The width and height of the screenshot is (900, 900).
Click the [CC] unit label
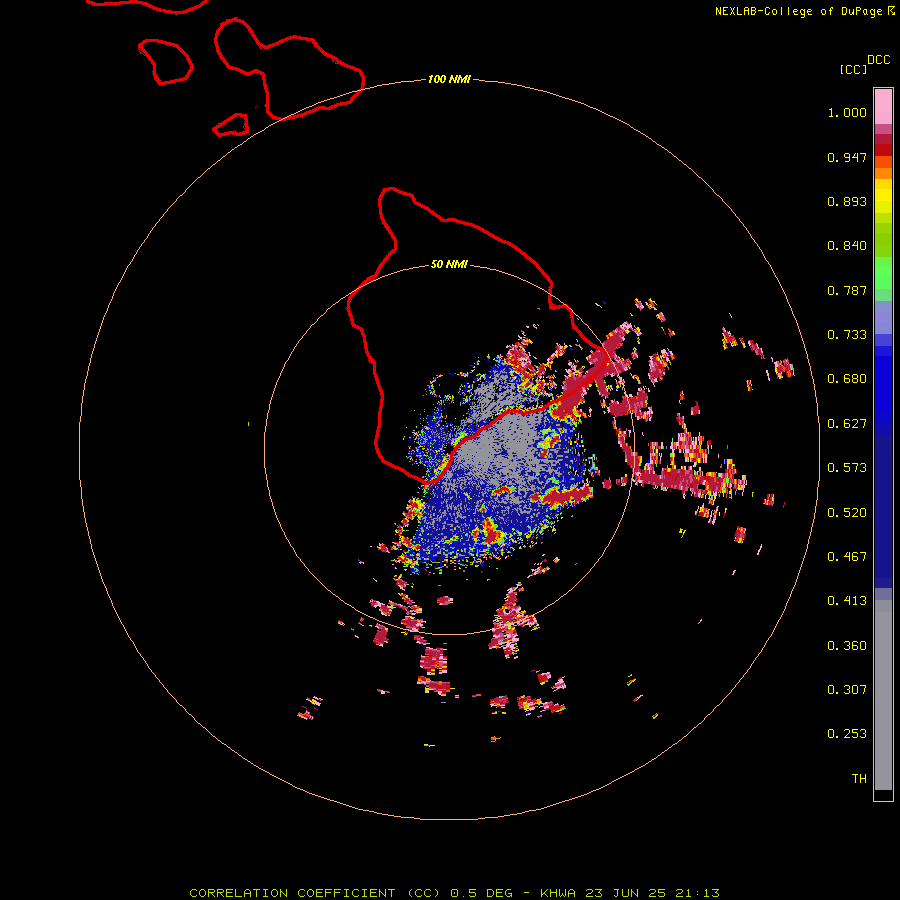click(853, 69)
